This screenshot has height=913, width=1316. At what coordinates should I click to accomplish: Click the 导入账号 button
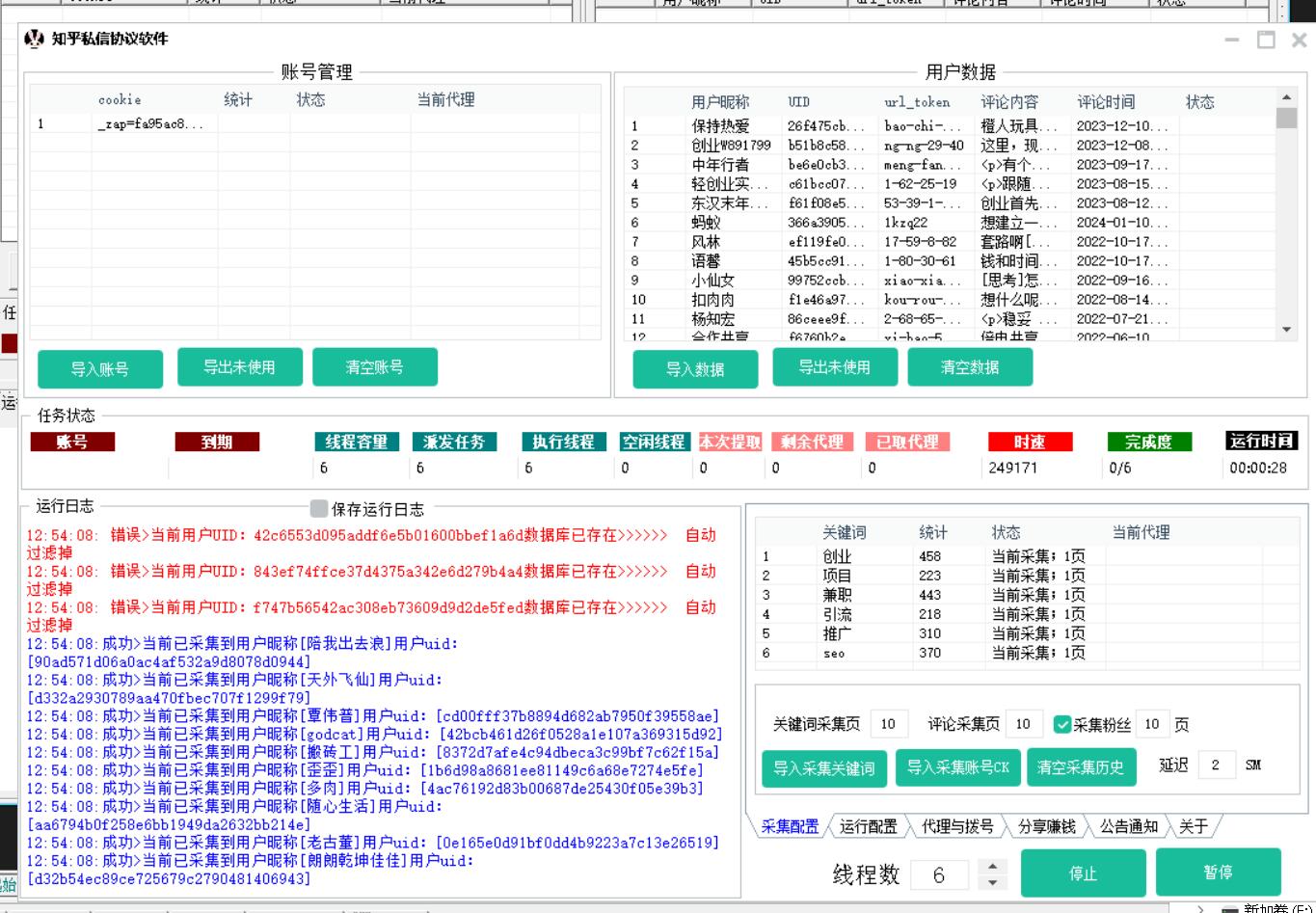pos(100,369)
